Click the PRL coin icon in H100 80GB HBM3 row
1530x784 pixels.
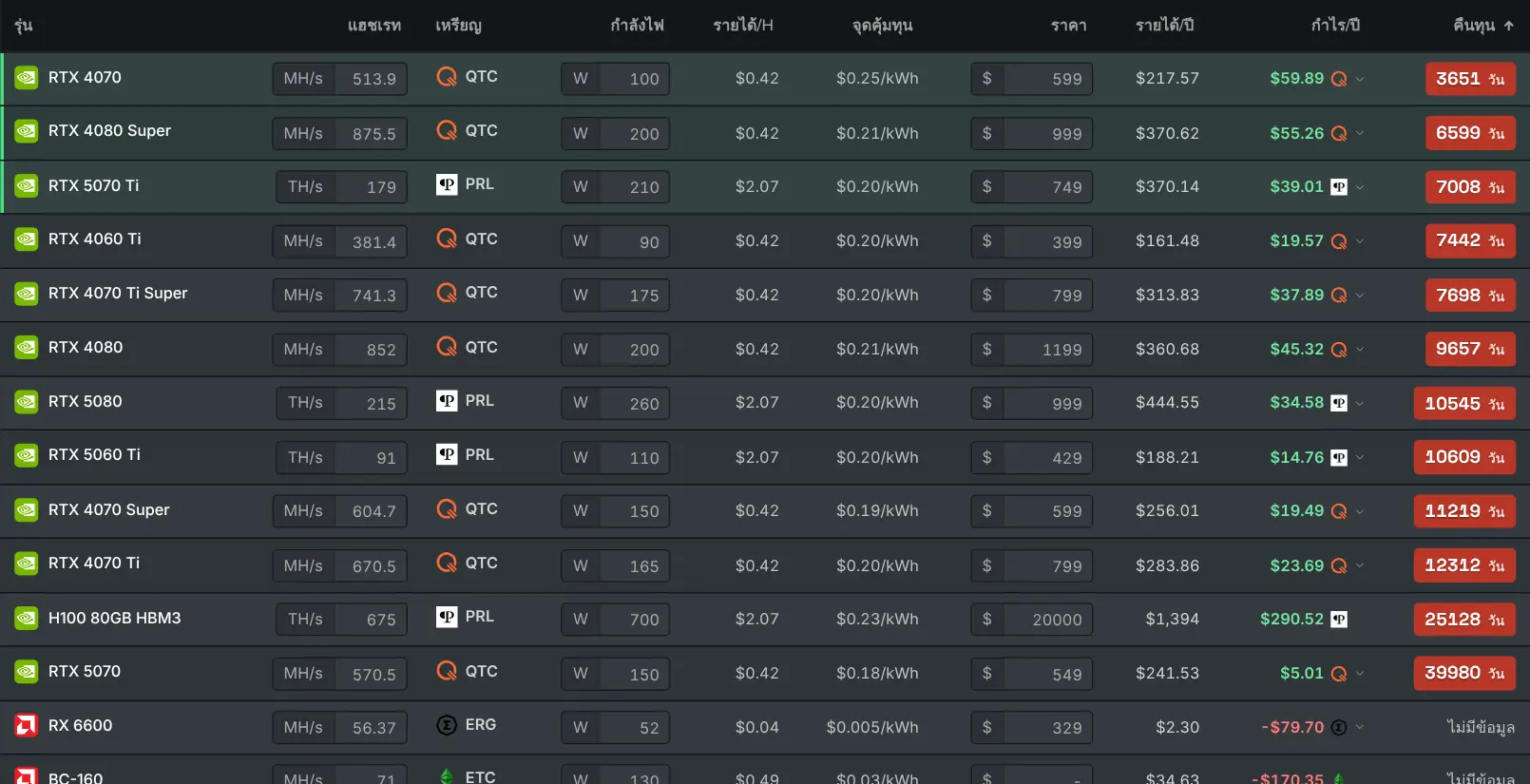coord(447,617)
